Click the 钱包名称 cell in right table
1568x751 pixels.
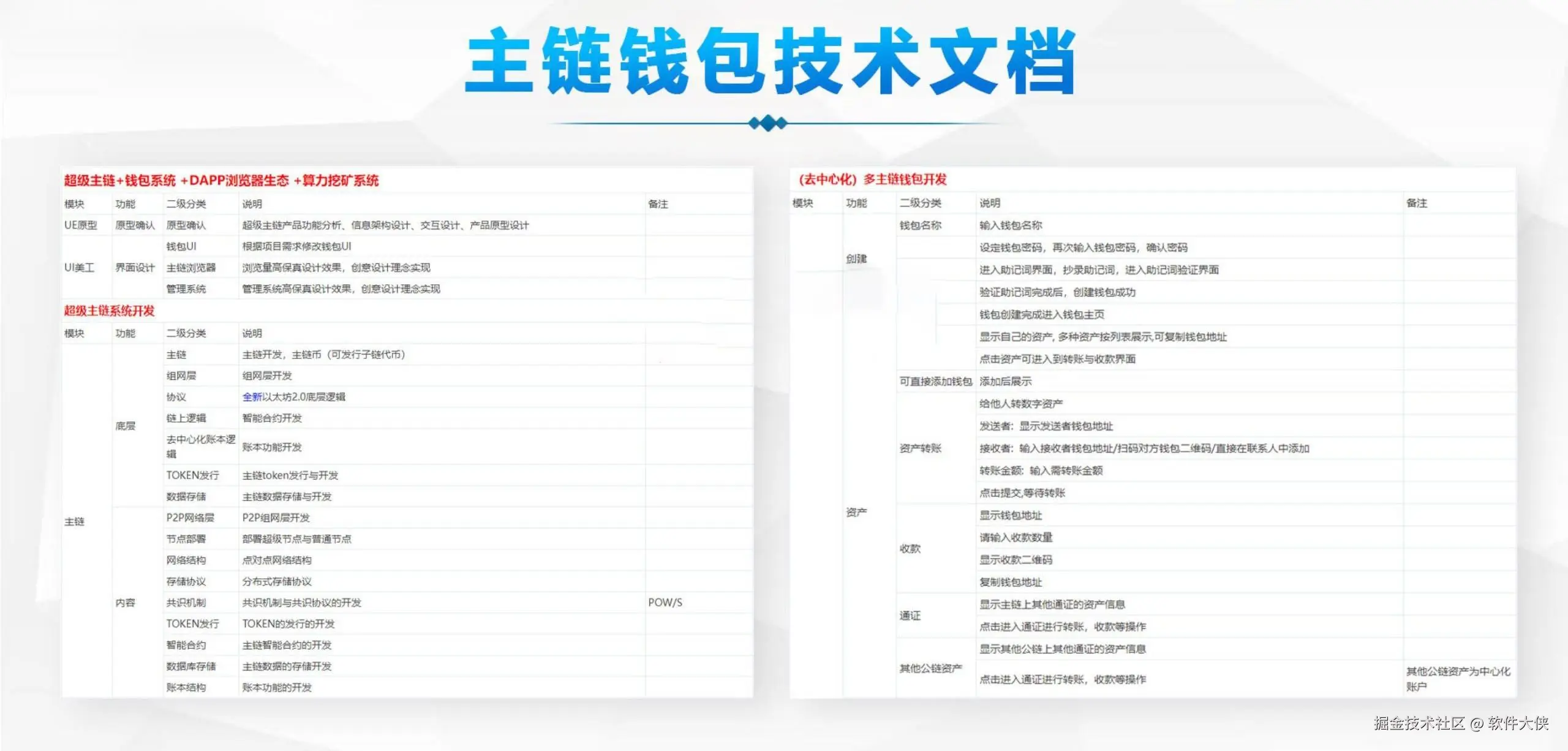(920, 225)
